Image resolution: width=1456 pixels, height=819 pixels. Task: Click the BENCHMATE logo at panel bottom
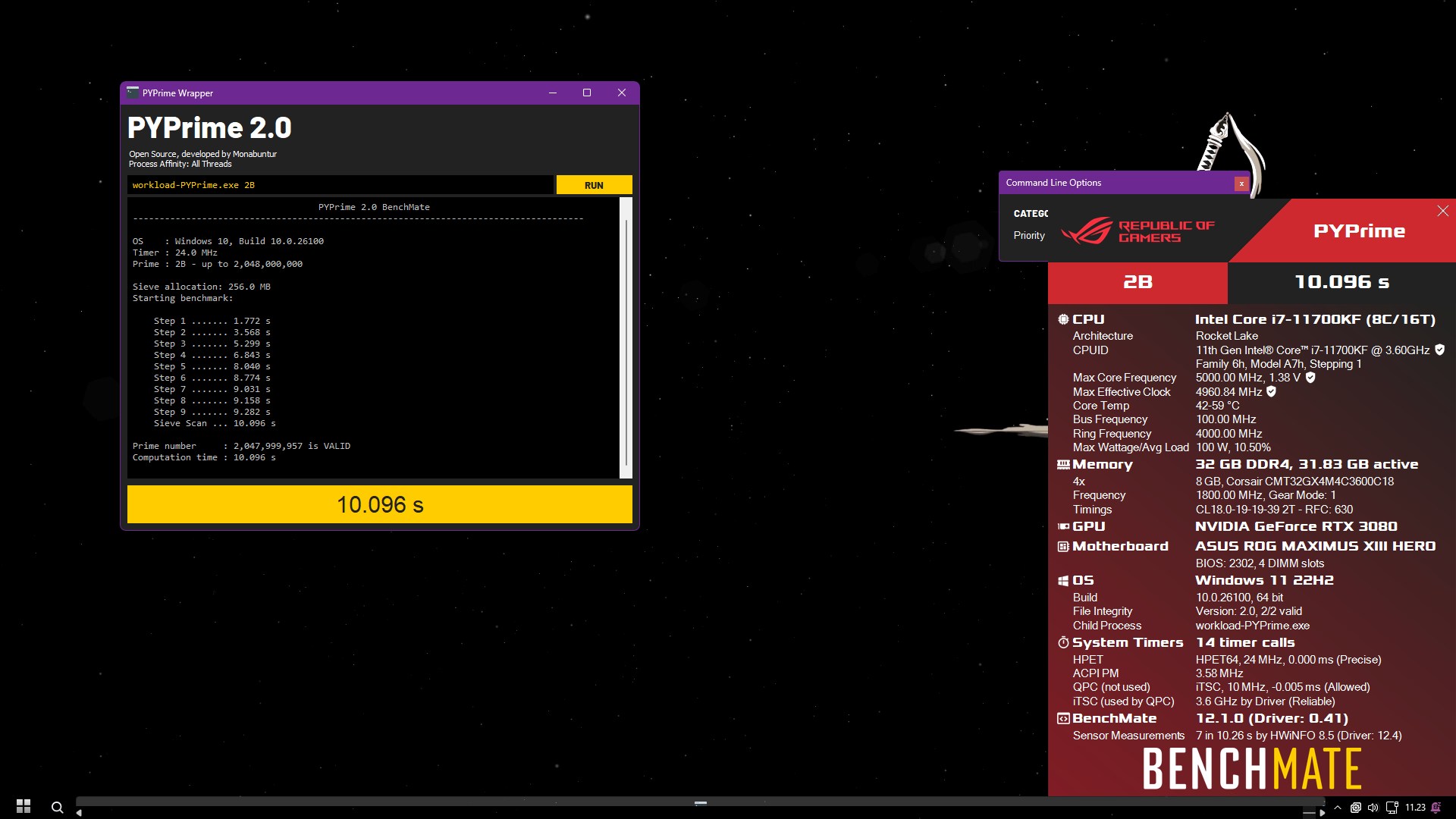click(1252, 769)
